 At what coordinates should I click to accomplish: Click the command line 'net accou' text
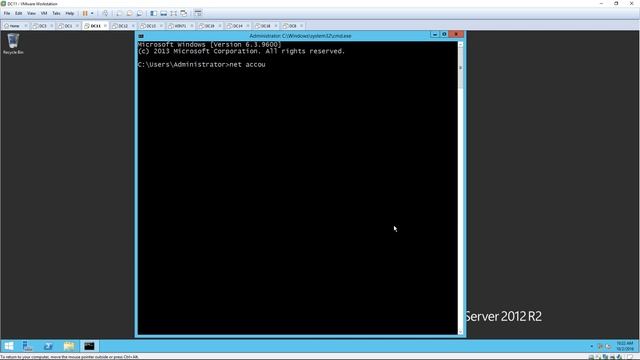tap(247, 64)
